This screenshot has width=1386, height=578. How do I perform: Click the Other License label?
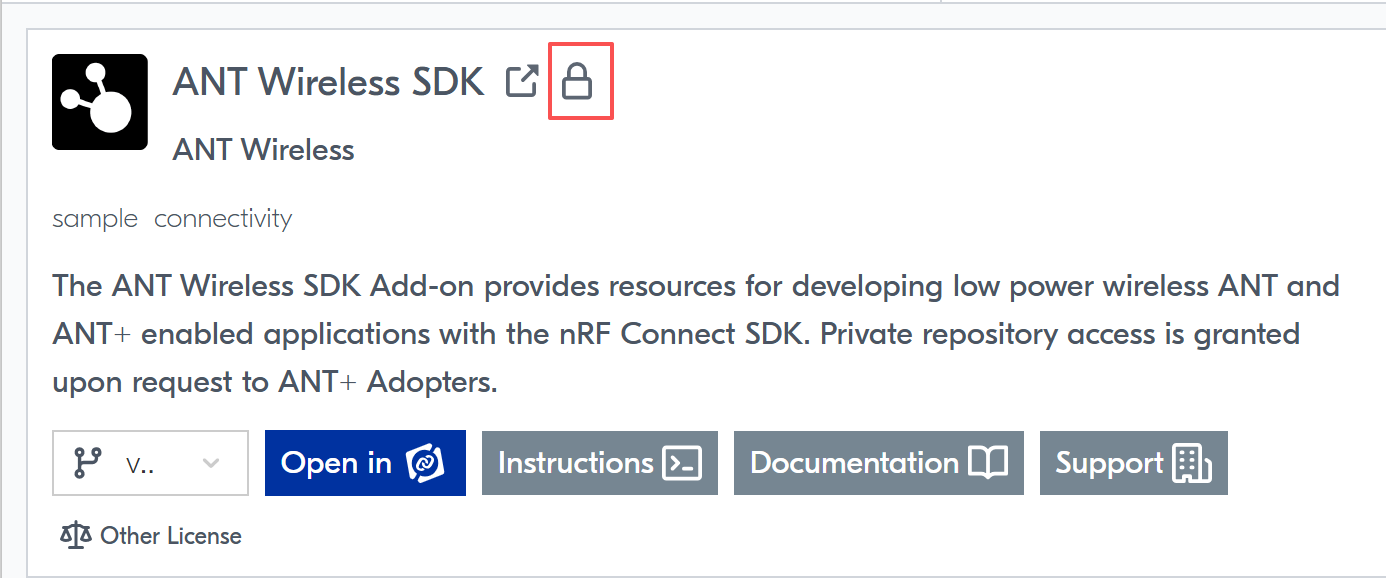[x=171, y=536]
